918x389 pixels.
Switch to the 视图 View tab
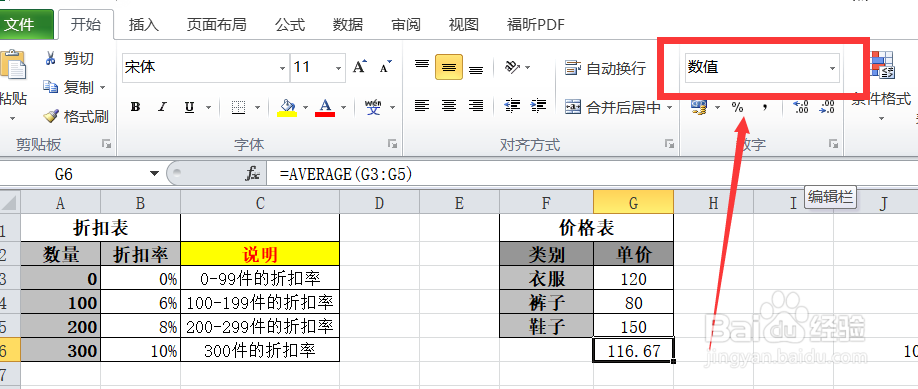[x=464, y=25]
